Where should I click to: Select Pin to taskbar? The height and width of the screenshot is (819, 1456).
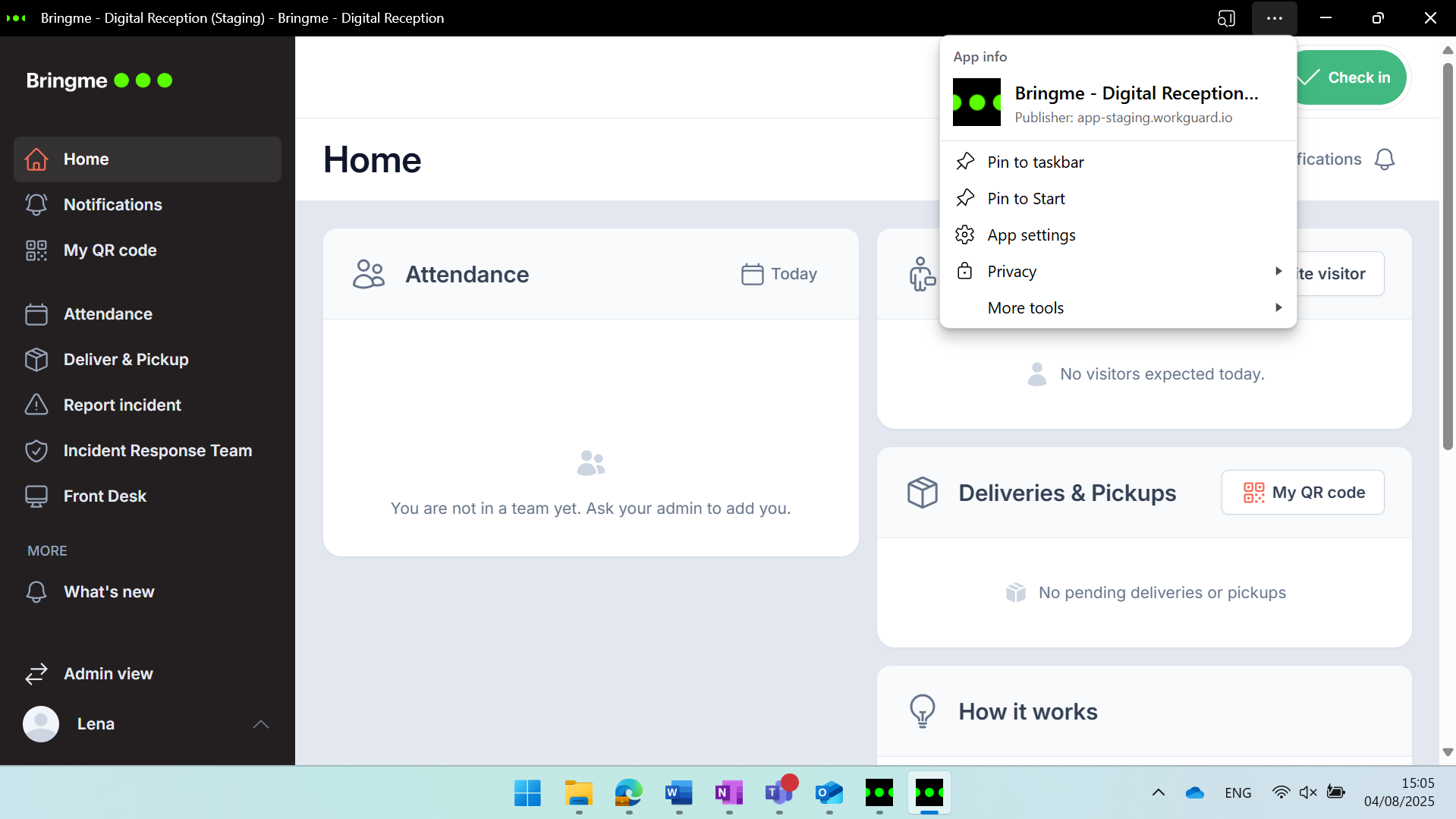[x=1035, y=162]
